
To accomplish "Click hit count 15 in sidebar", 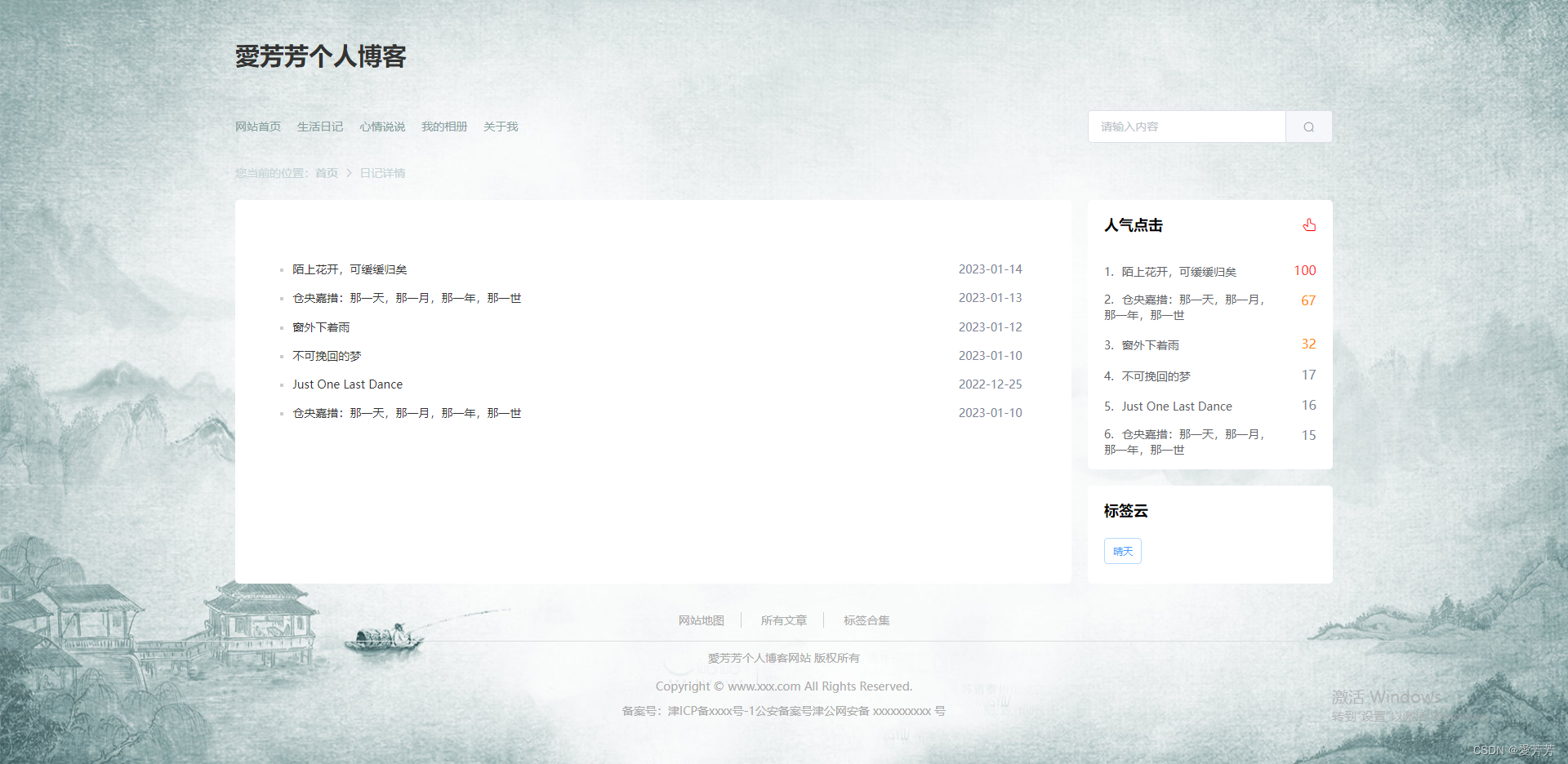I will [x=1308, y=435].
